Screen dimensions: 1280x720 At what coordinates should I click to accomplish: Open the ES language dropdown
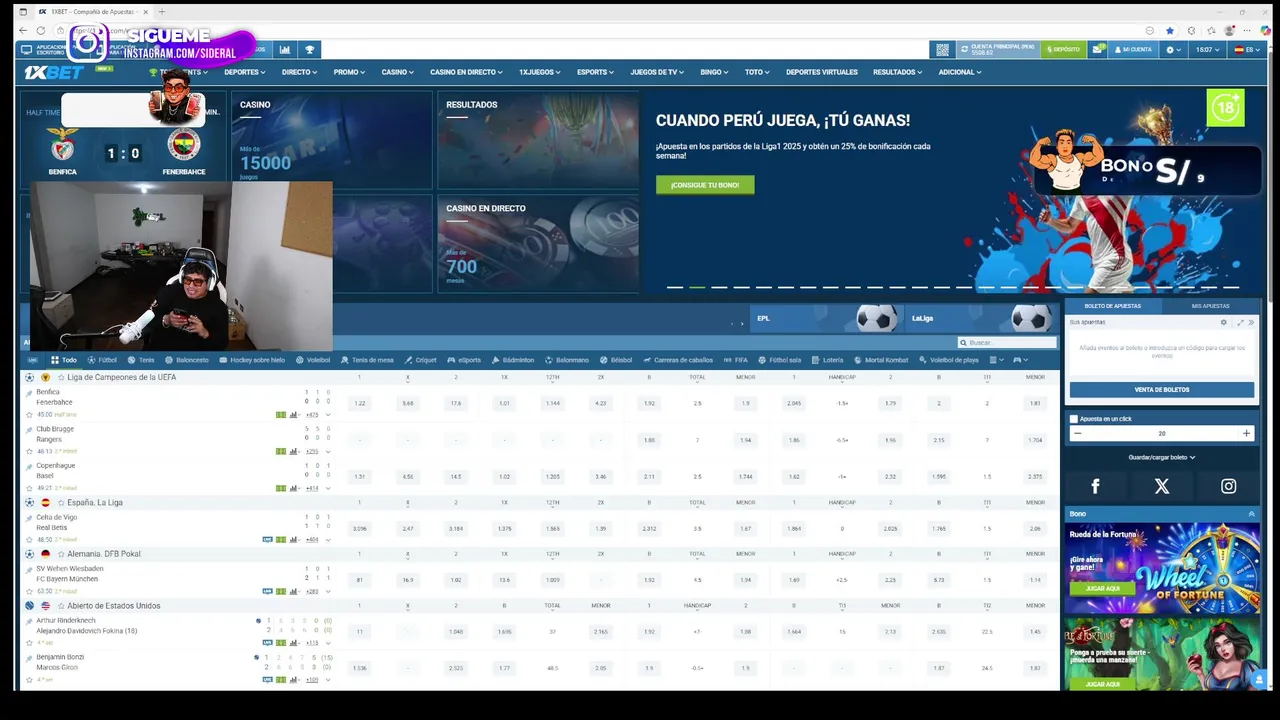(1246, 49)
